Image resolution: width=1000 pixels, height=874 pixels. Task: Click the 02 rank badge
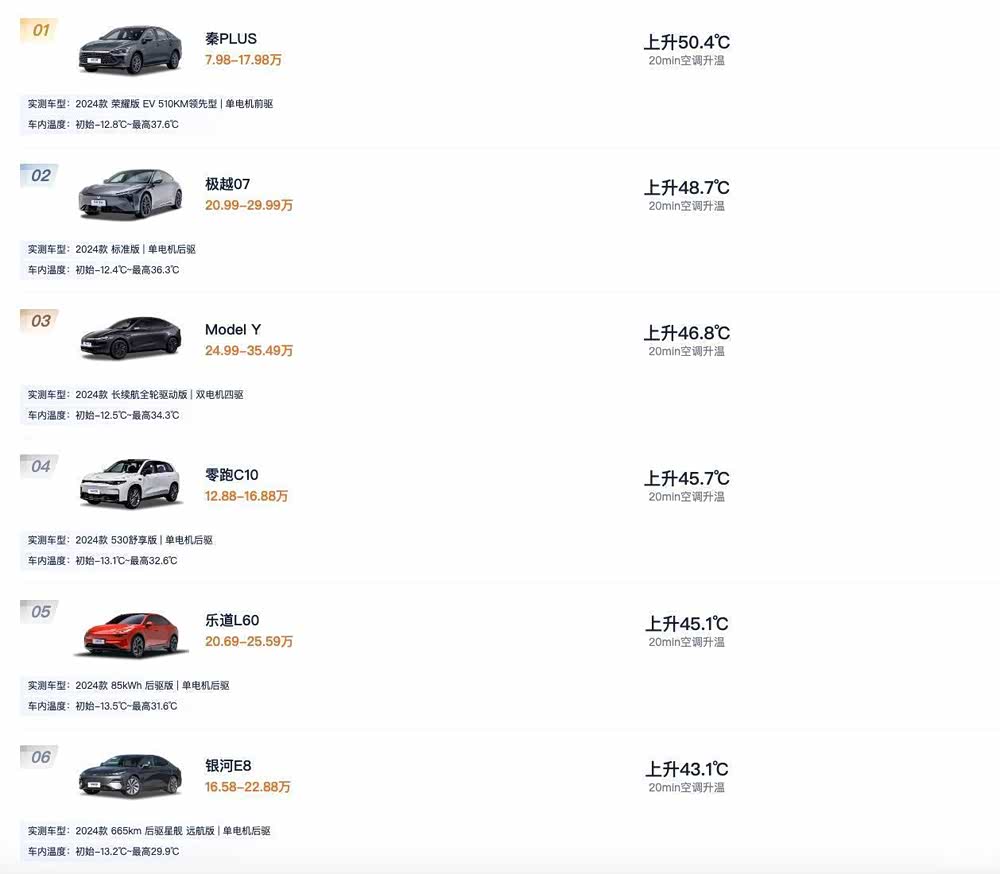click(x=40, y=176)
